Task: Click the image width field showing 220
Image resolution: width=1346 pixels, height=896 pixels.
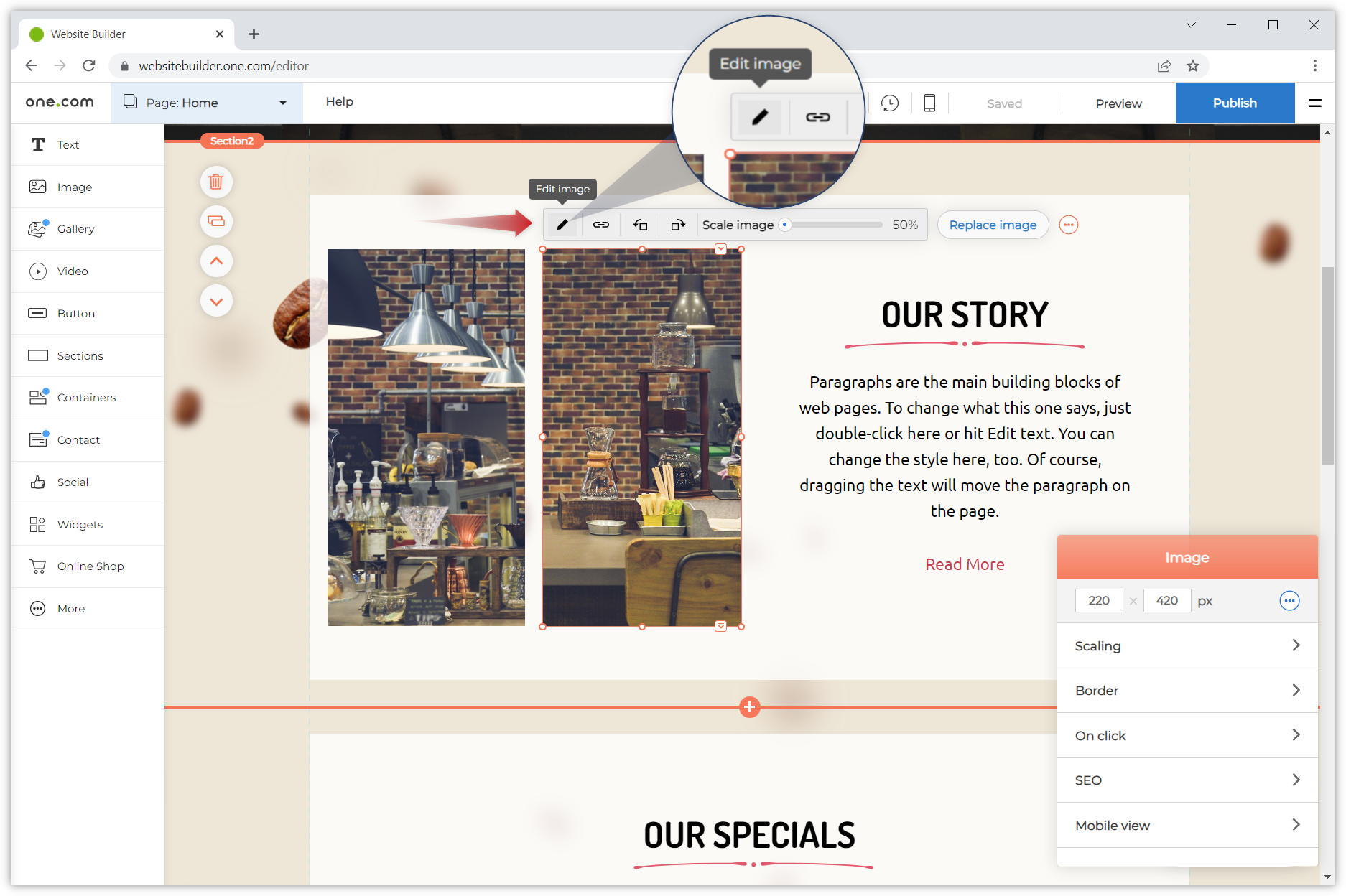Action: point(1098,601)
